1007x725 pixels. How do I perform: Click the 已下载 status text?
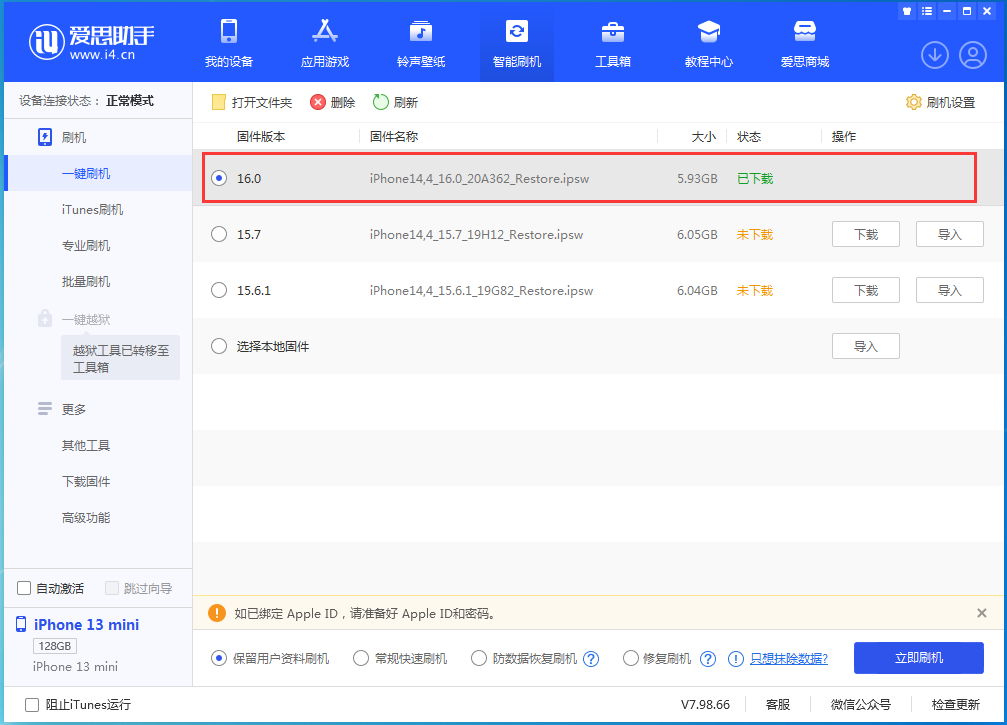(755, 179)
